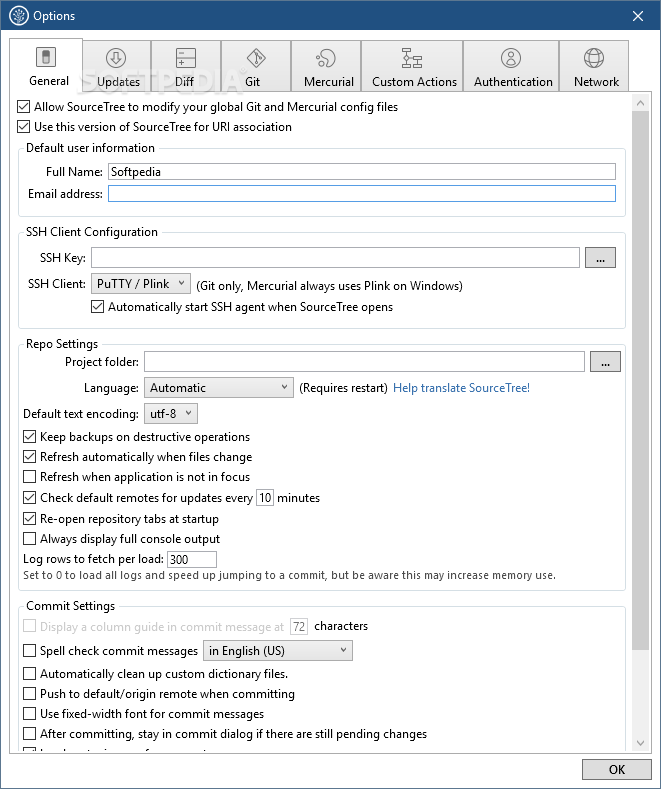Uncheck Keep backups on destructive operations

[30, 437]
